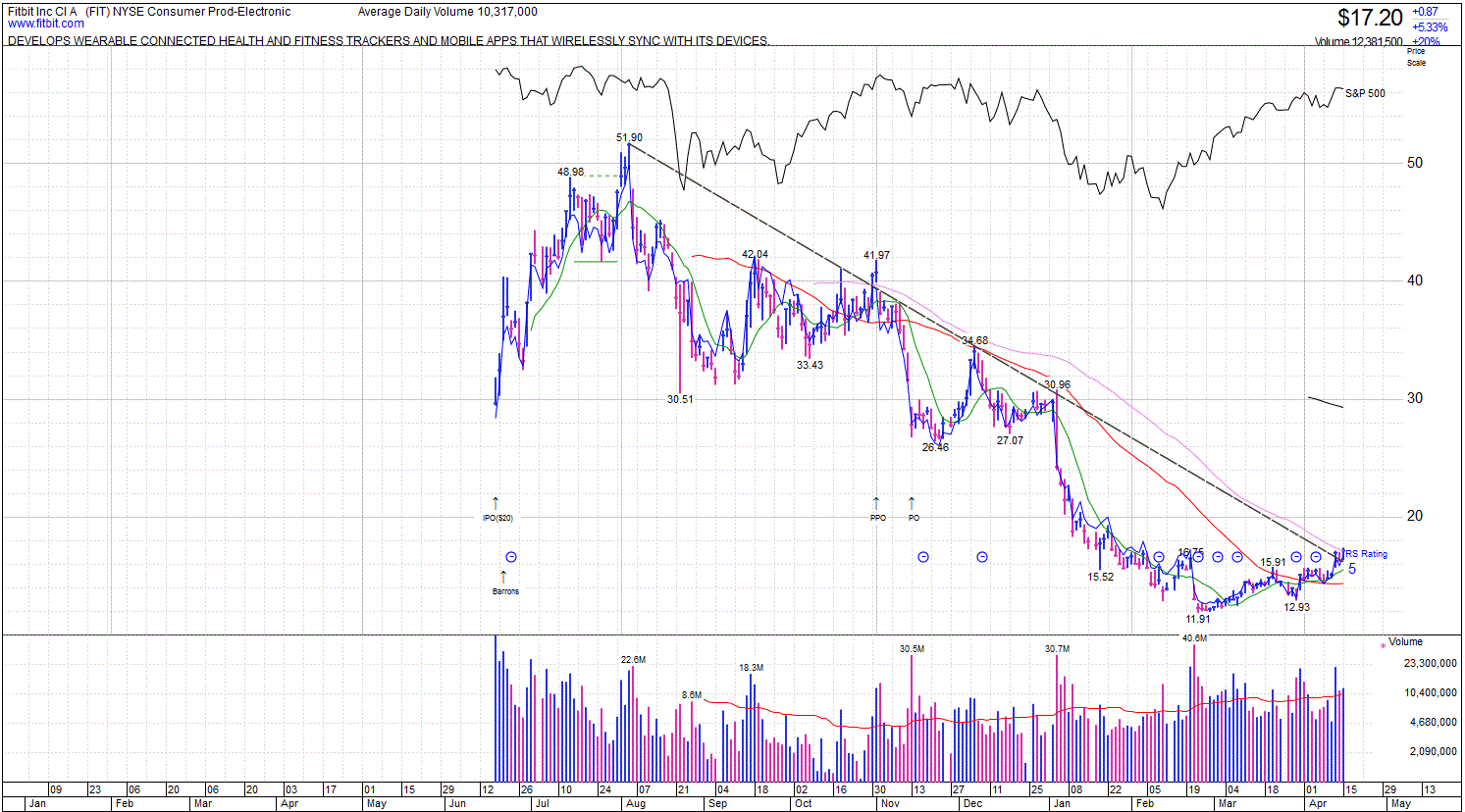The width and height of the screenshot is (1465, 812).
Task: Click the 42.04 price label
Action: pyautogui.click(x=755, y=255)
